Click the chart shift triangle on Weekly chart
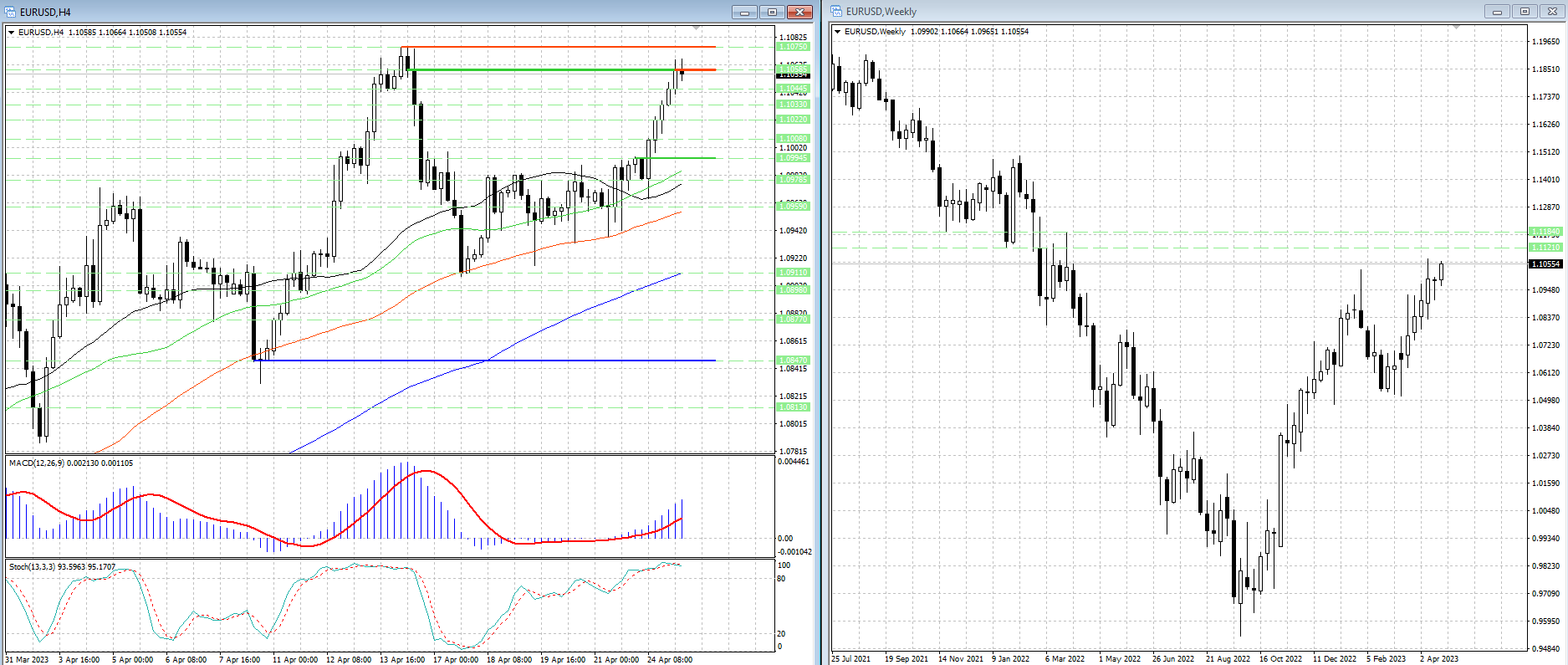 (x=1457, y=28)
